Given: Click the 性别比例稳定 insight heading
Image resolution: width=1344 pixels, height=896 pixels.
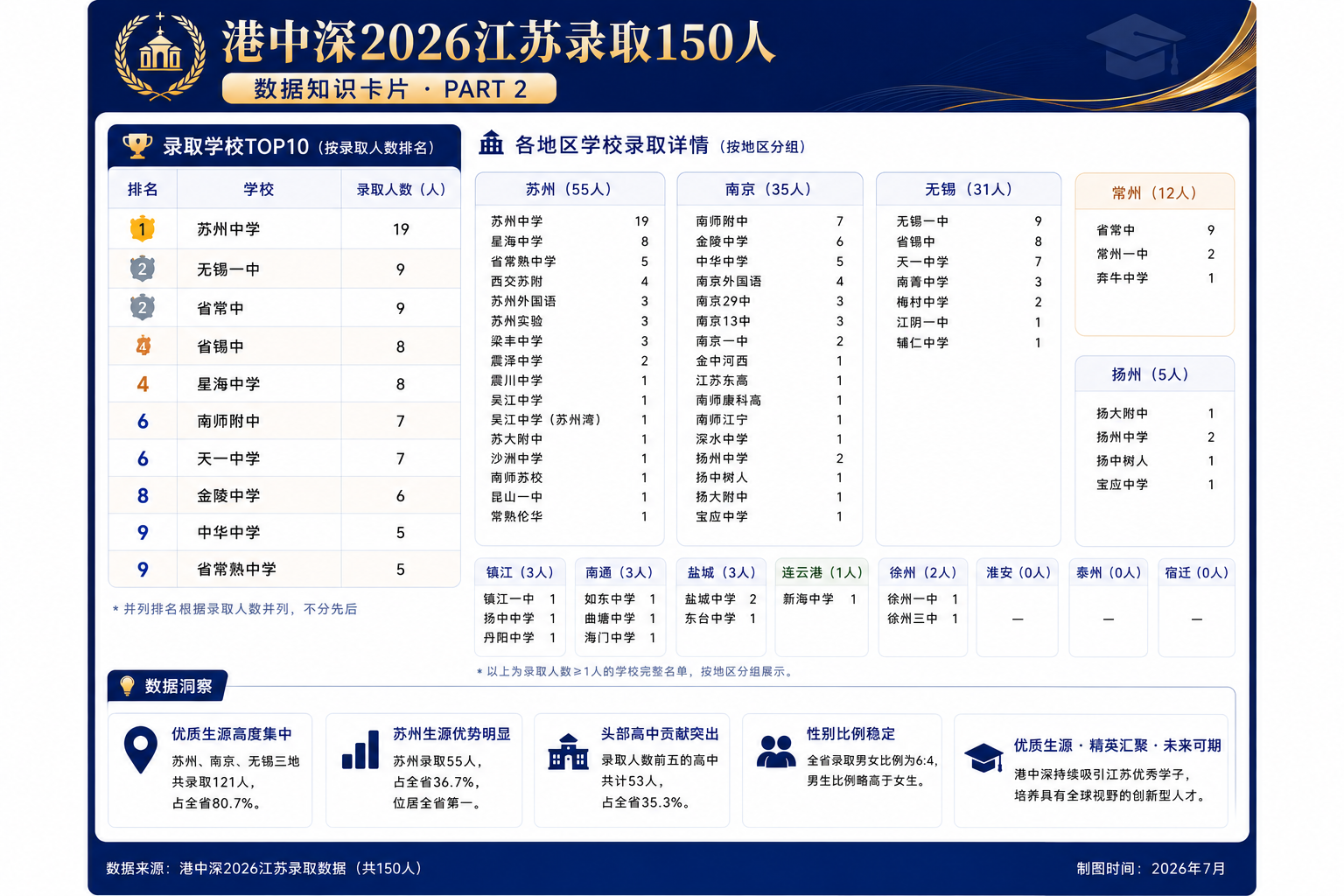Looking at the screenshot, I should (x=850, y=734).
